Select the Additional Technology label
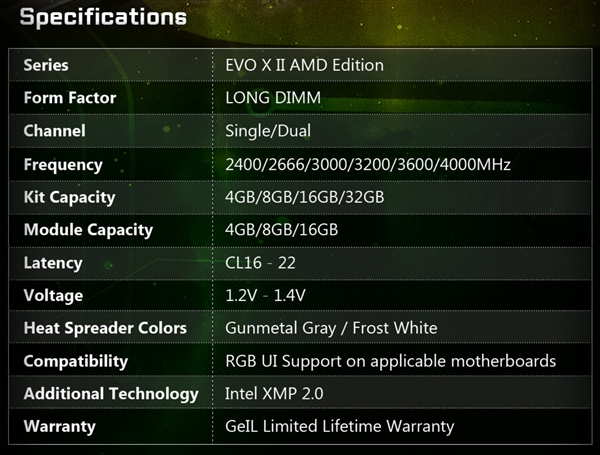Image resolution: width=600 pixels, height=455 pixels. pyautogui.click(x=111, y=394)
